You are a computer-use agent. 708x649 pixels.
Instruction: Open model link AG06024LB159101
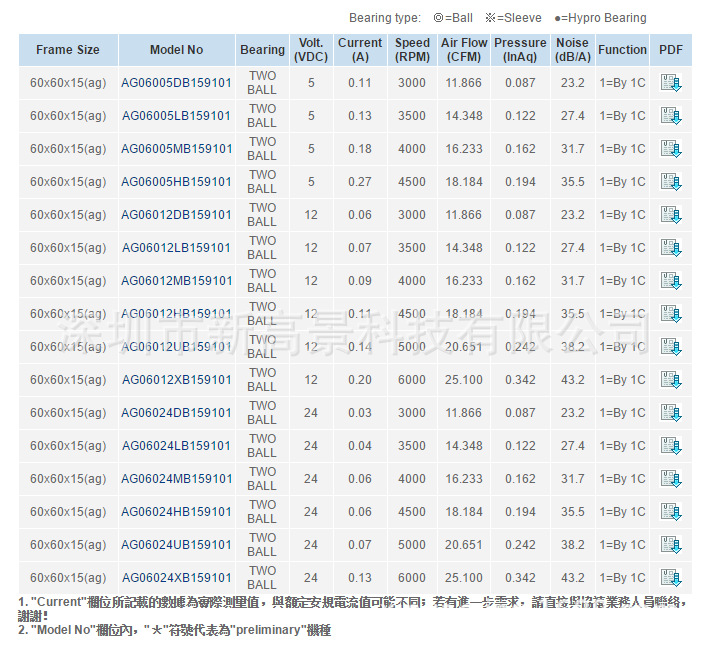[177, 446]
